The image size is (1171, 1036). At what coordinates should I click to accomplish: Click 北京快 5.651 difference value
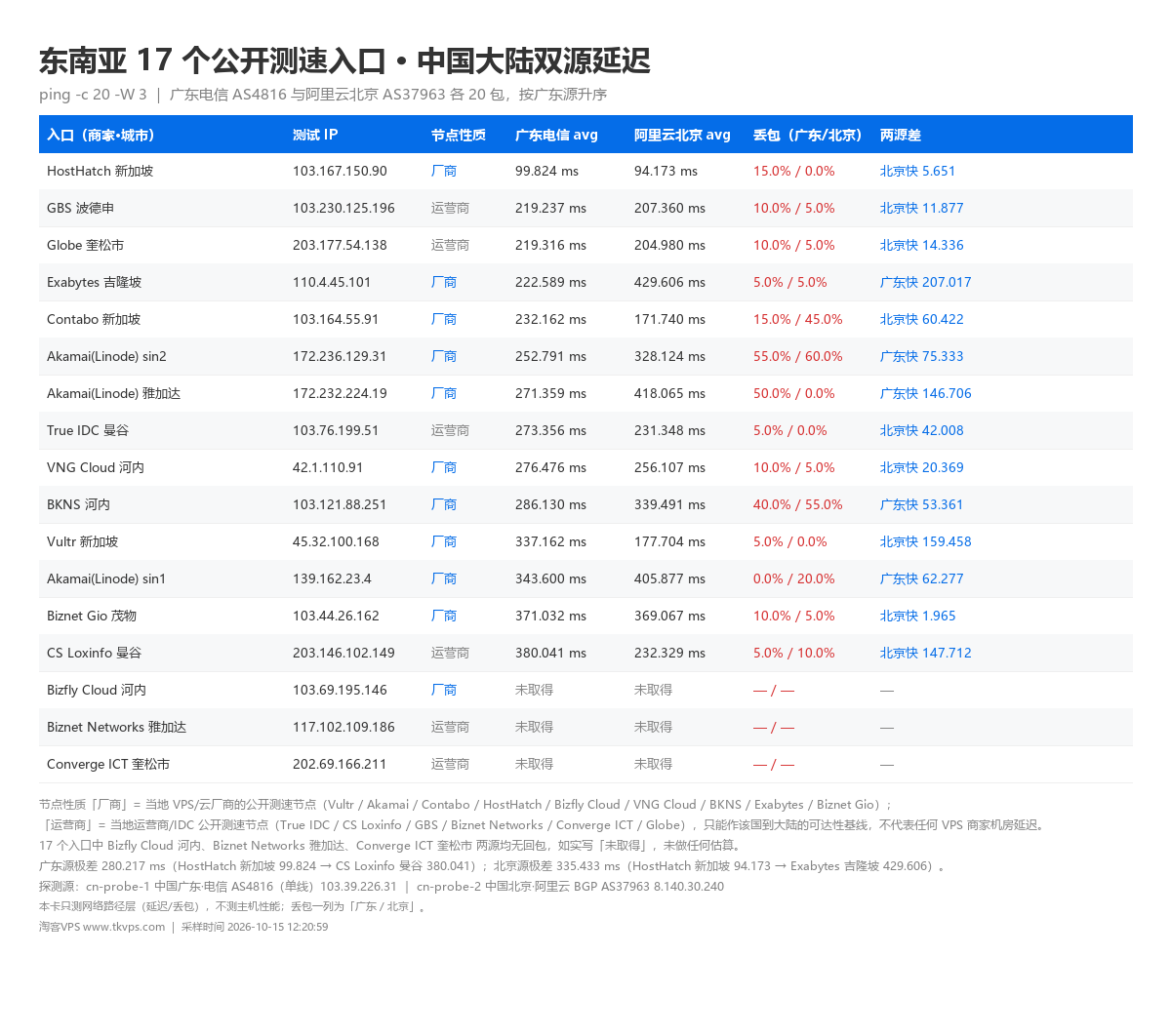tap(917, 171)
